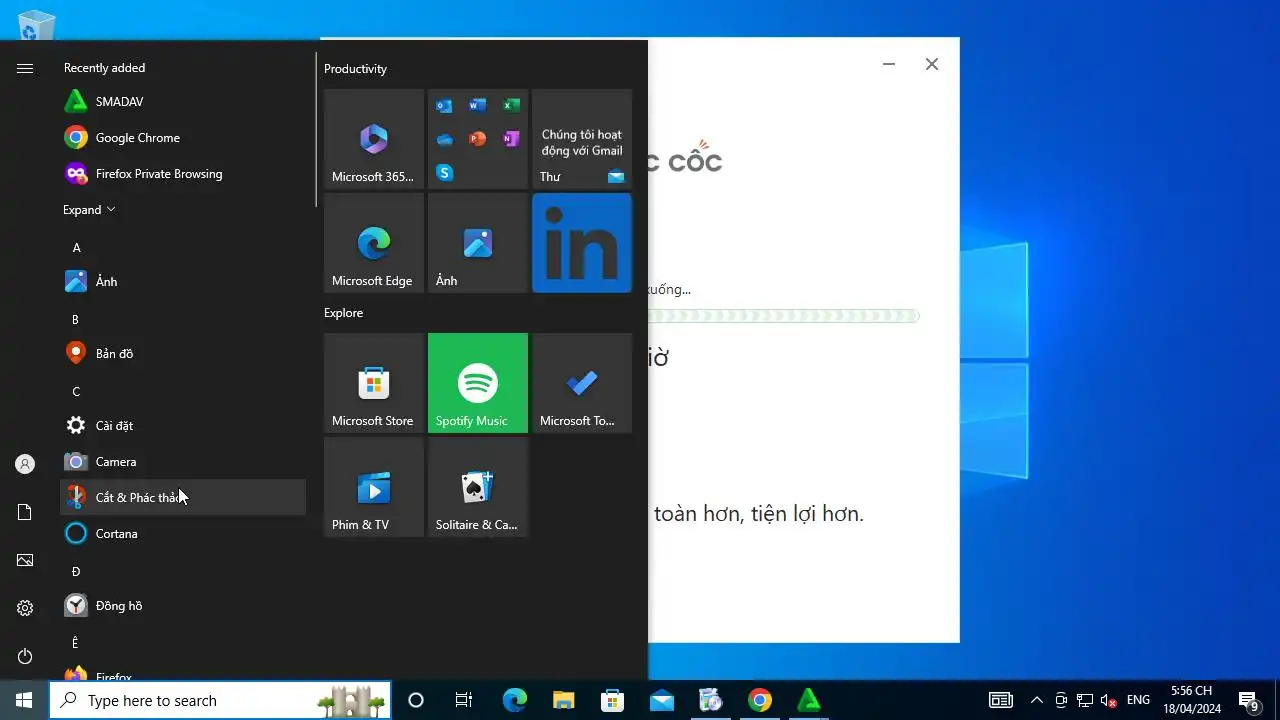Open the Power options in Start sidebar

point(25,656)
